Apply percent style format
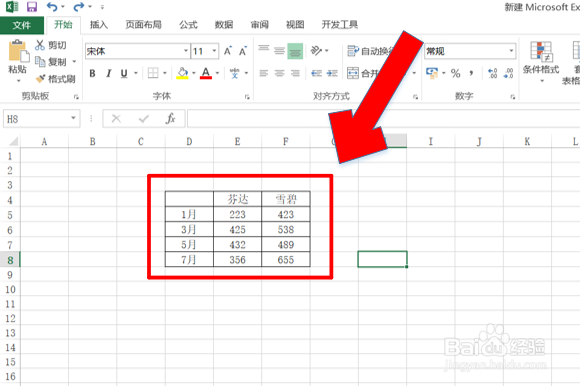This screenshot has height=386, width=580. coord(456,73)
